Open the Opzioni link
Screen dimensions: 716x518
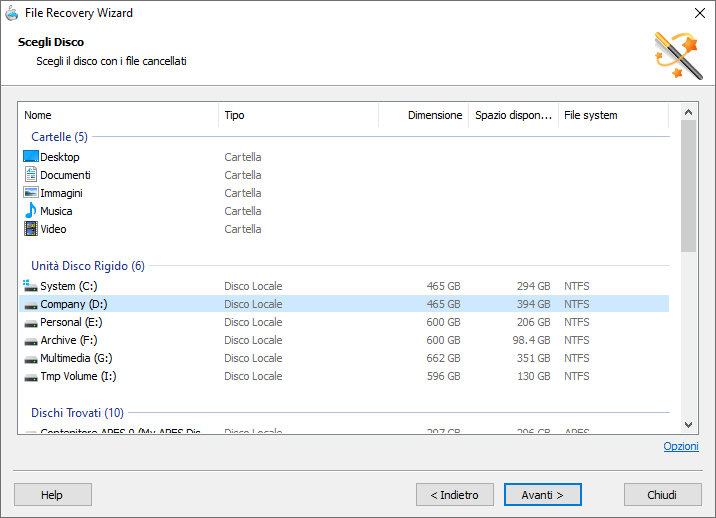click(x=681, y=446)
